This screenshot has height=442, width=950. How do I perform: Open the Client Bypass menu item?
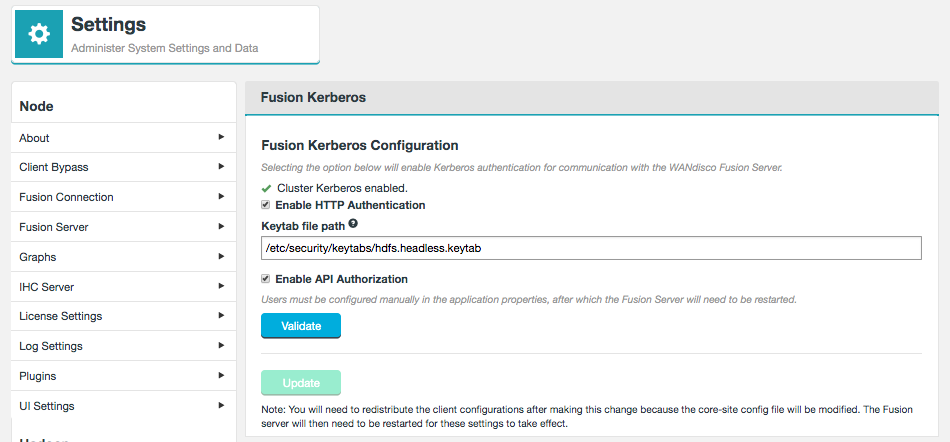(x=124, y=167)
